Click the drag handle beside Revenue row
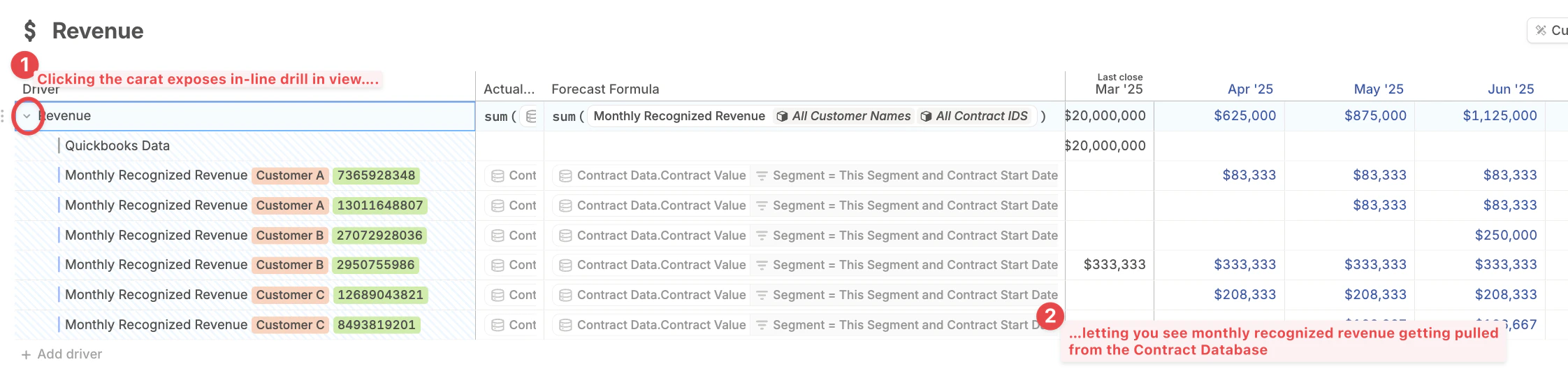The image size is (1568, 369). [3, 116]
